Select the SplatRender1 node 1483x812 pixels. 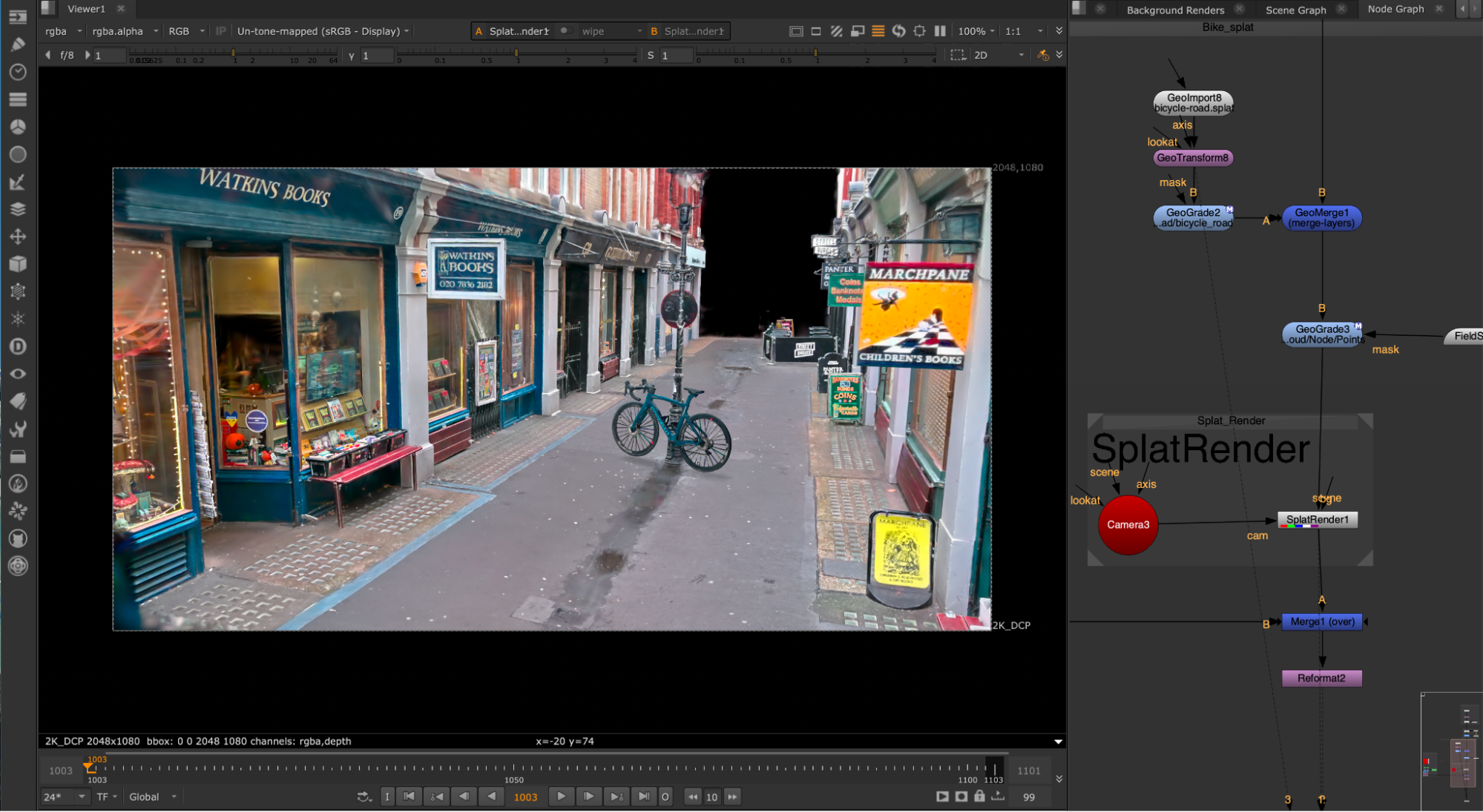coord(1317,520)
